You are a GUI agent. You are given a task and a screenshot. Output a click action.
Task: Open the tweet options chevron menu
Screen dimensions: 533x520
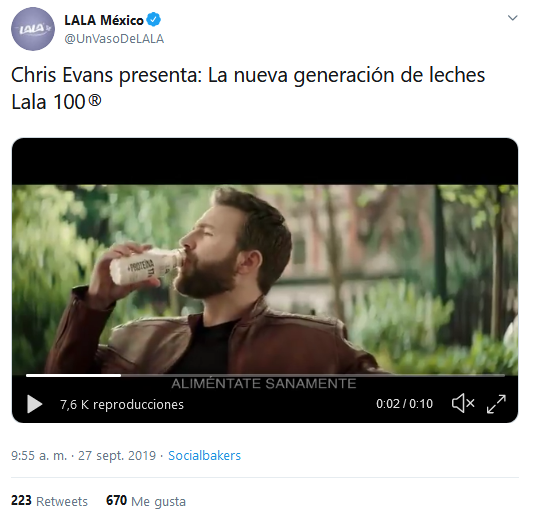512,18
